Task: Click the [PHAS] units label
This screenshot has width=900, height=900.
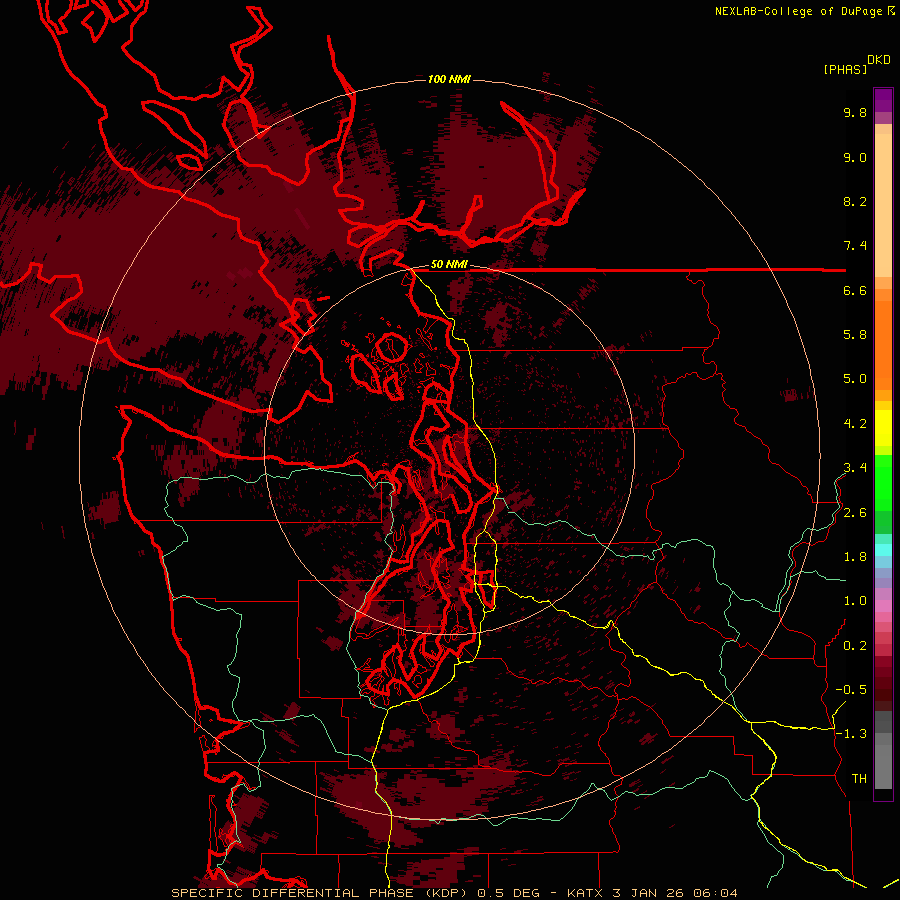Action: pos(845,70)
